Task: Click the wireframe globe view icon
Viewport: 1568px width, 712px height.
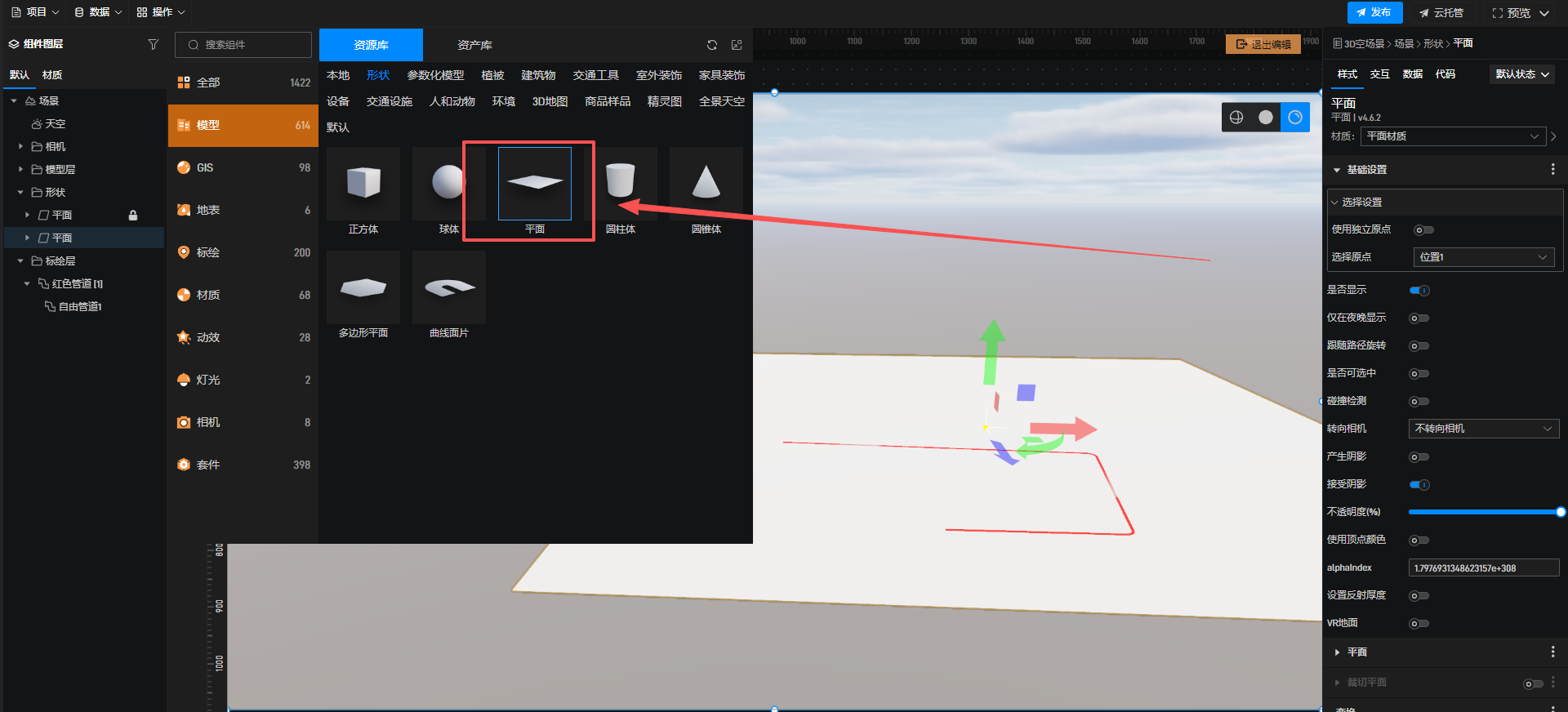Action: [1236, 118]
